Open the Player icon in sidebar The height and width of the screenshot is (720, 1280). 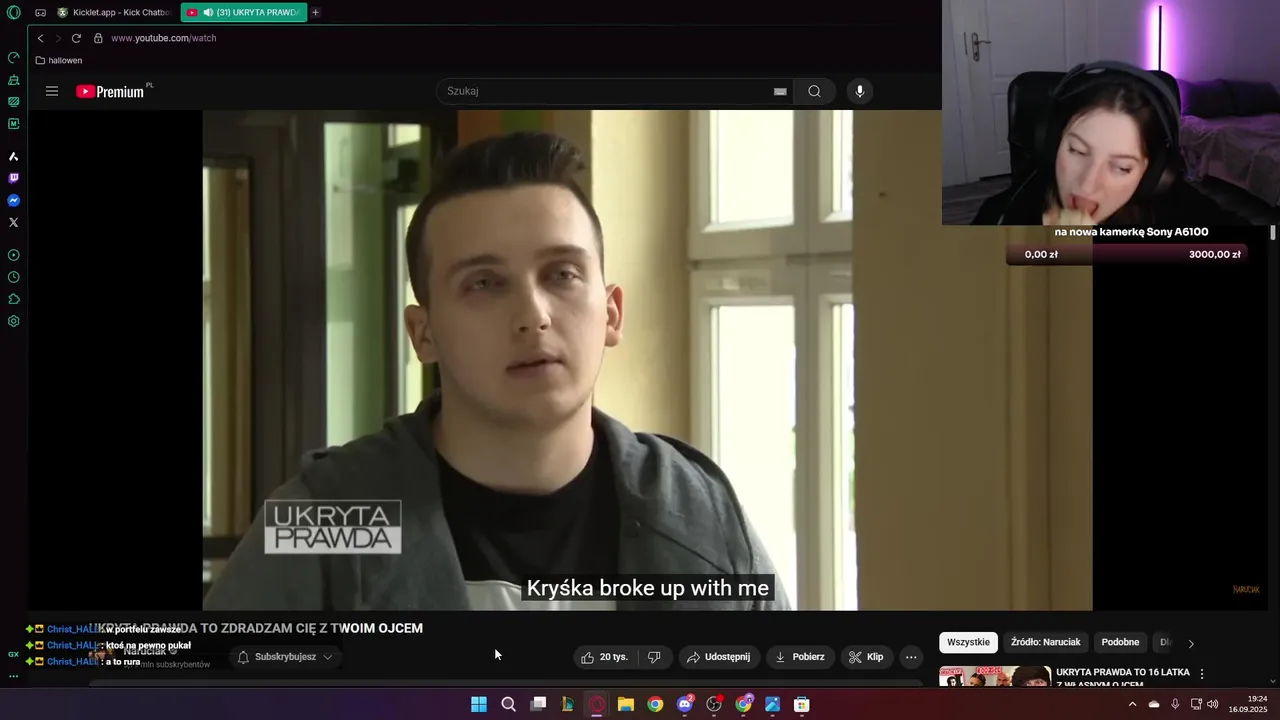click(x=14, y=255)
